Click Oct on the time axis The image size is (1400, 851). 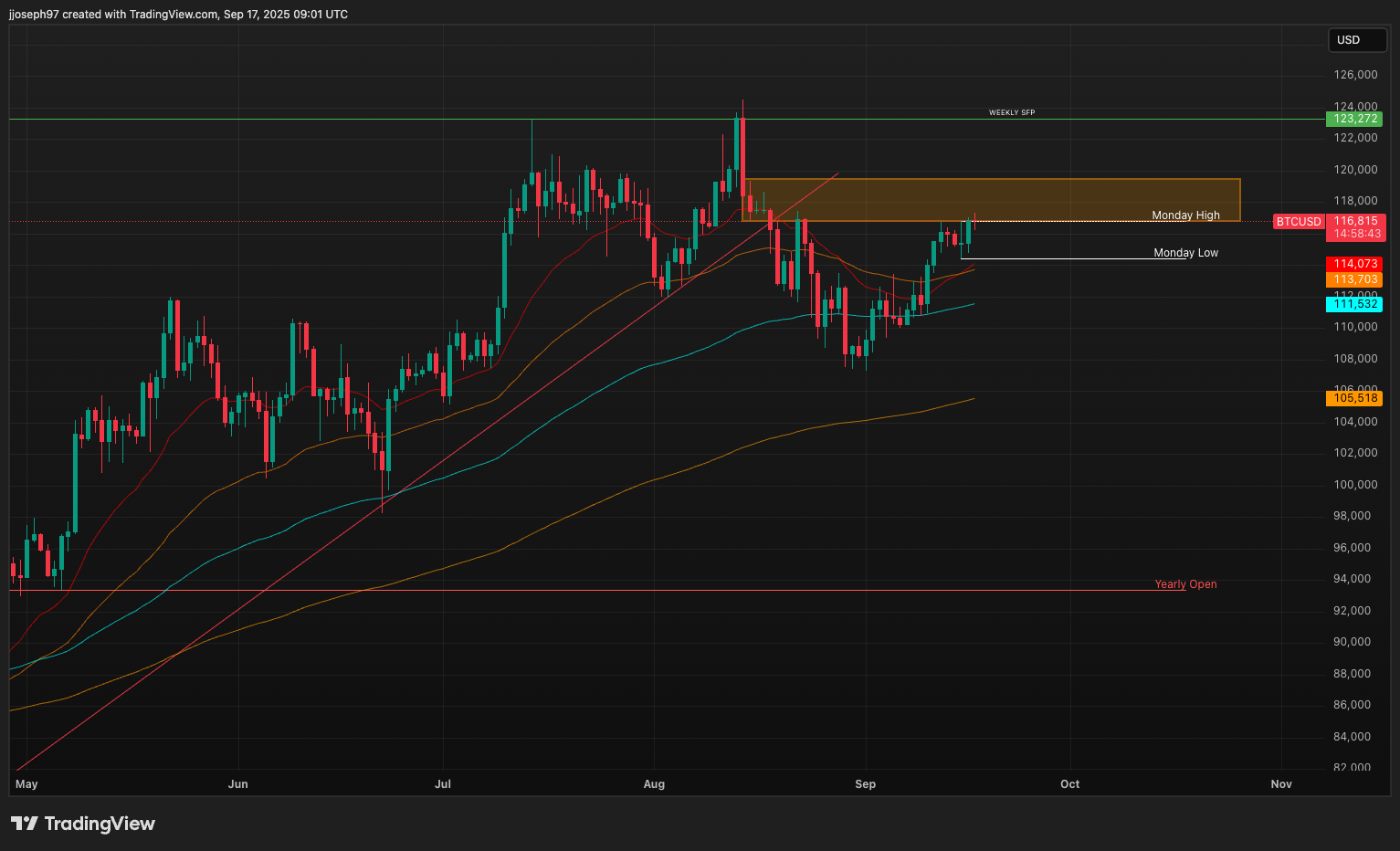[x=1068, y=783]
